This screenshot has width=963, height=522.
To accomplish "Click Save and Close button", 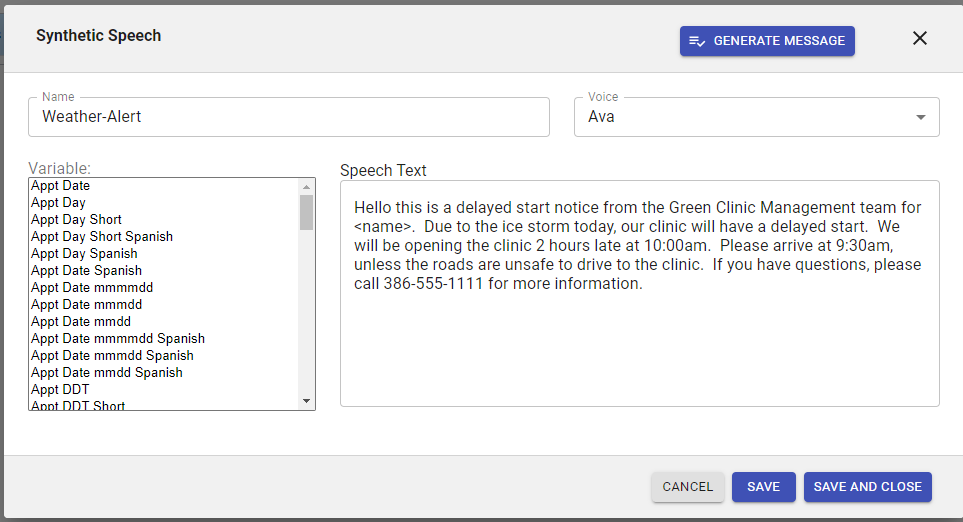I will 867,487.
